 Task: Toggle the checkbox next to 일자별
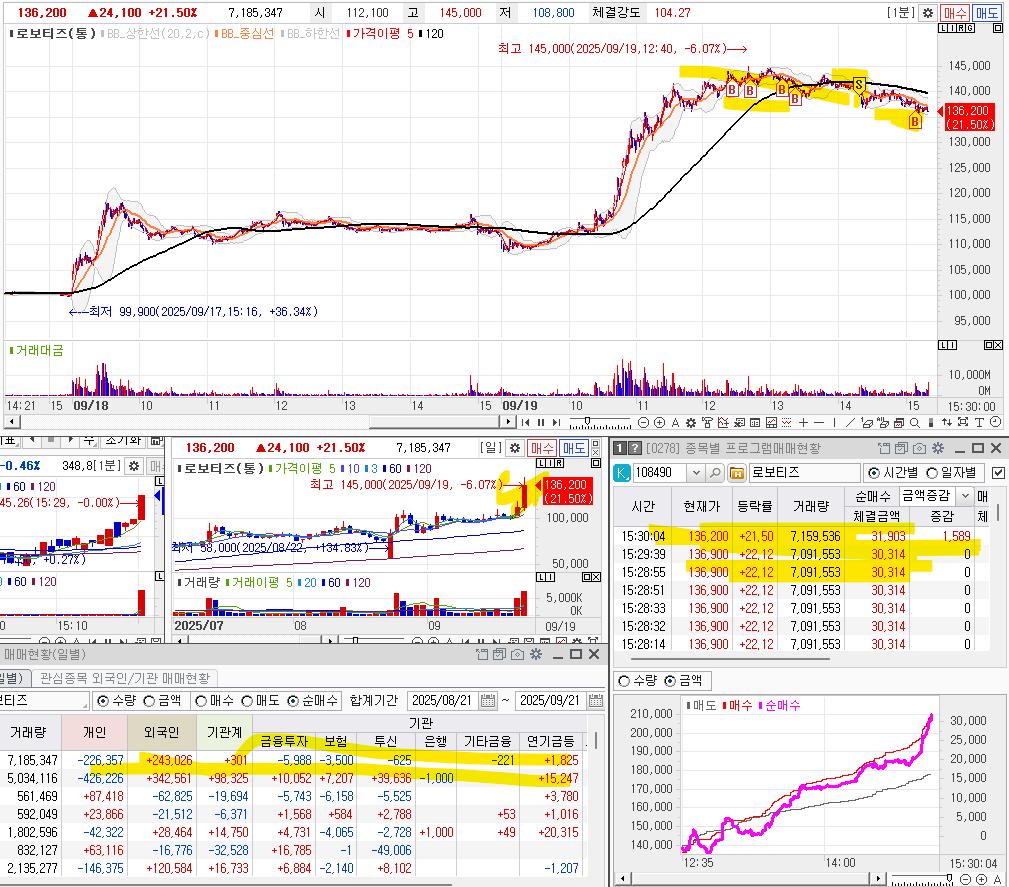[x=998, y=473]
